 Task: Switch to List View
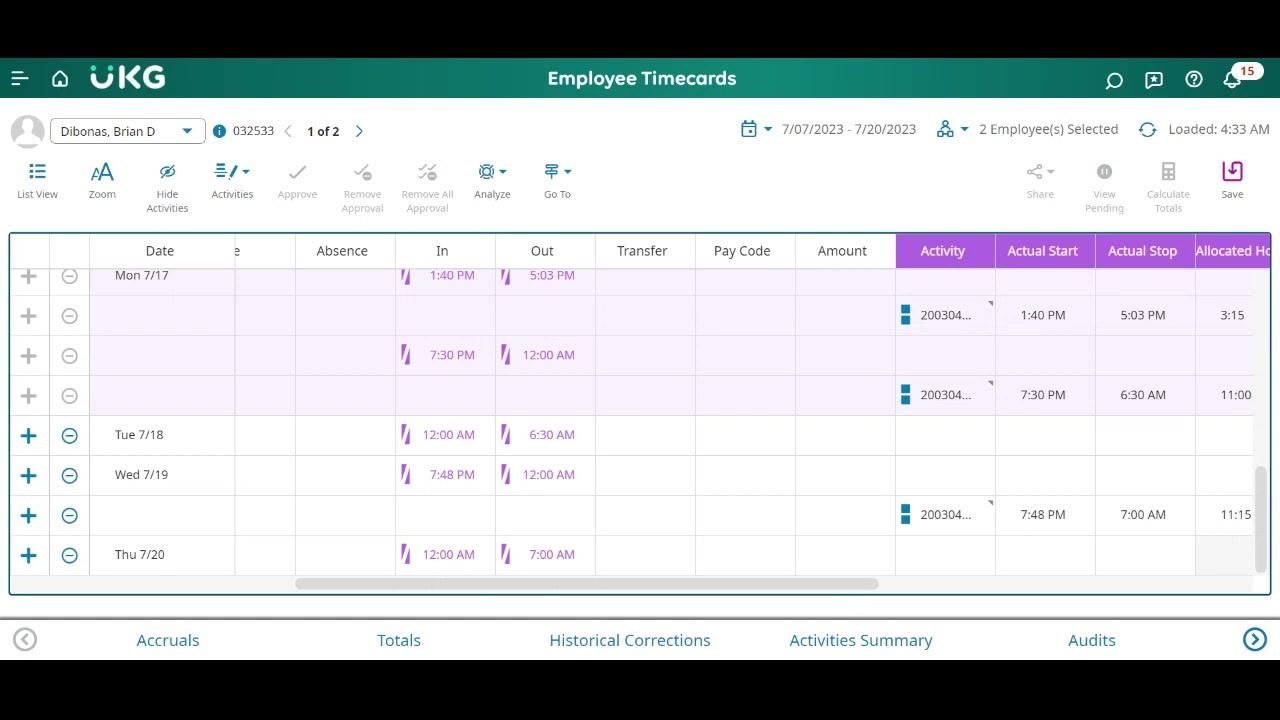37,181
